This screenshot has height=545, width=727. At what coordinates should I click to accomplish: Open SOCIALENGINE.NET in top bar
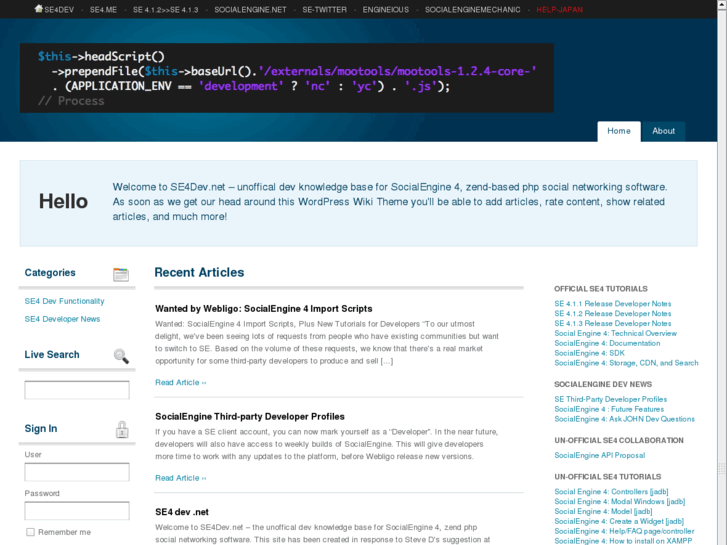[250, 9]
